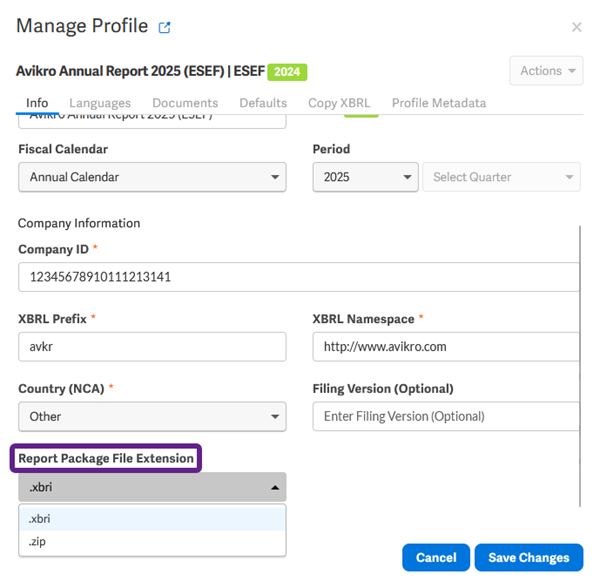This screenshot has width=600, height=588.
Task: Expand the Fiscal Calendar dropdown
Action: [152, 177]
